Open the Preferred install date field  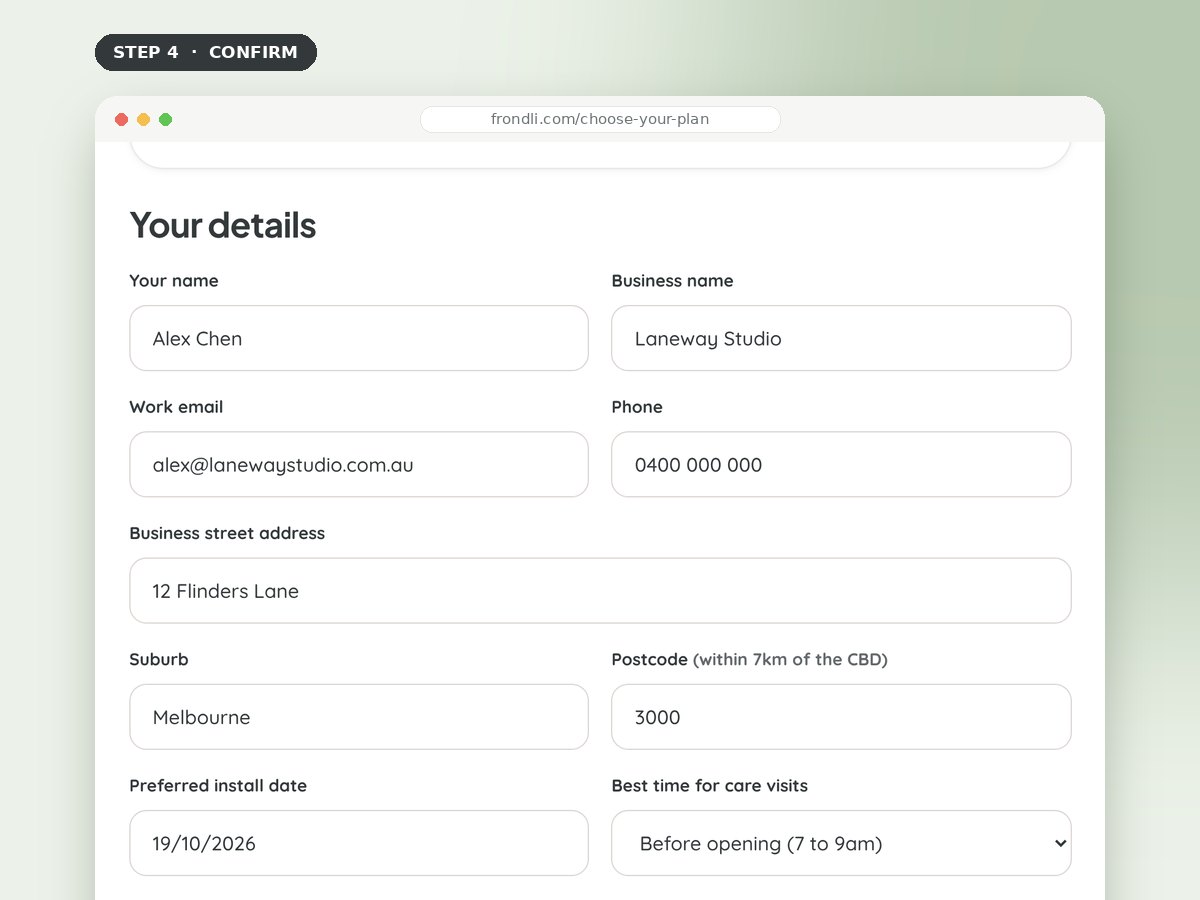(x=359, y=843)
